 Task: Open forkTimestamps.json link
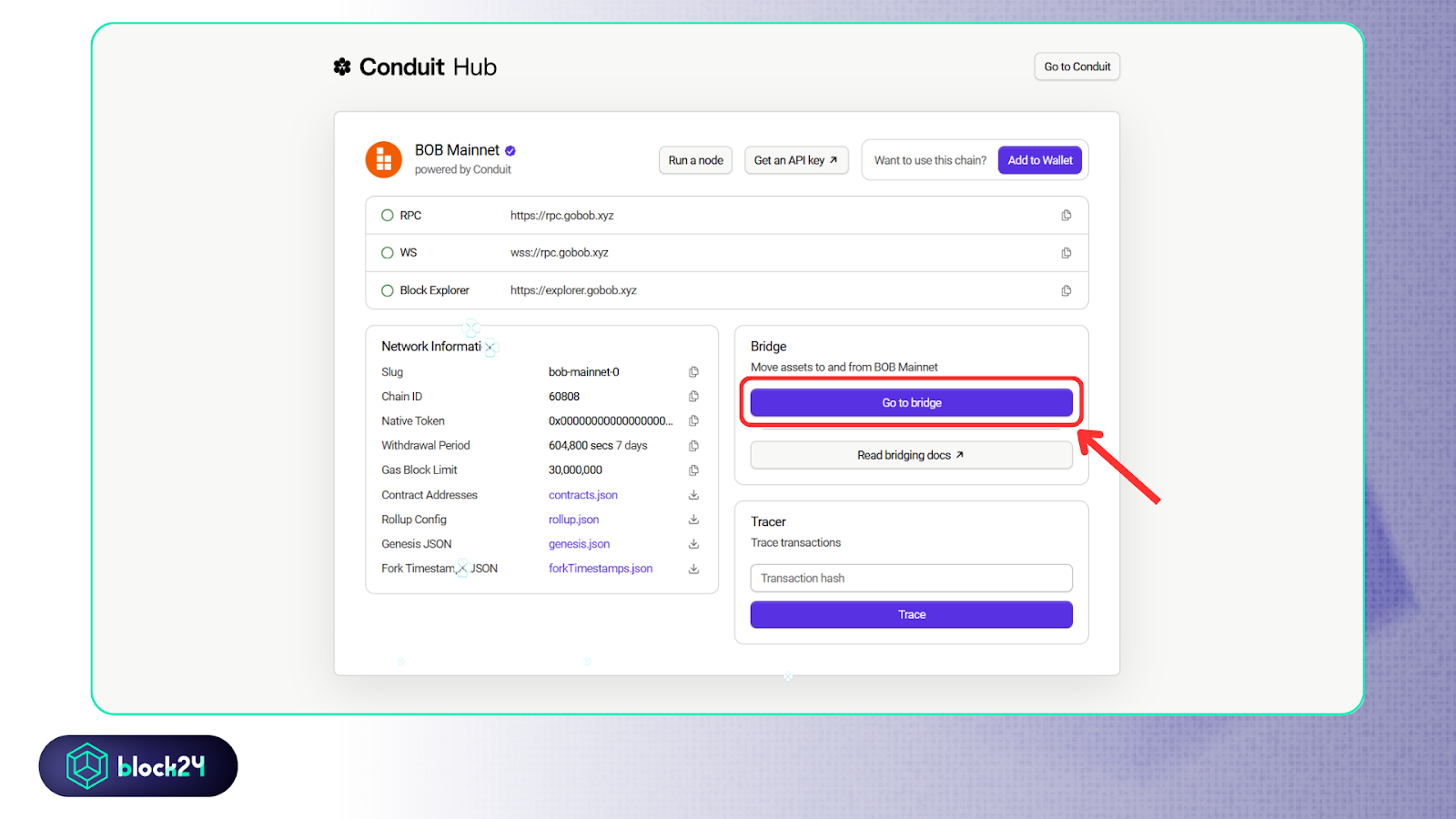point(601,569)
